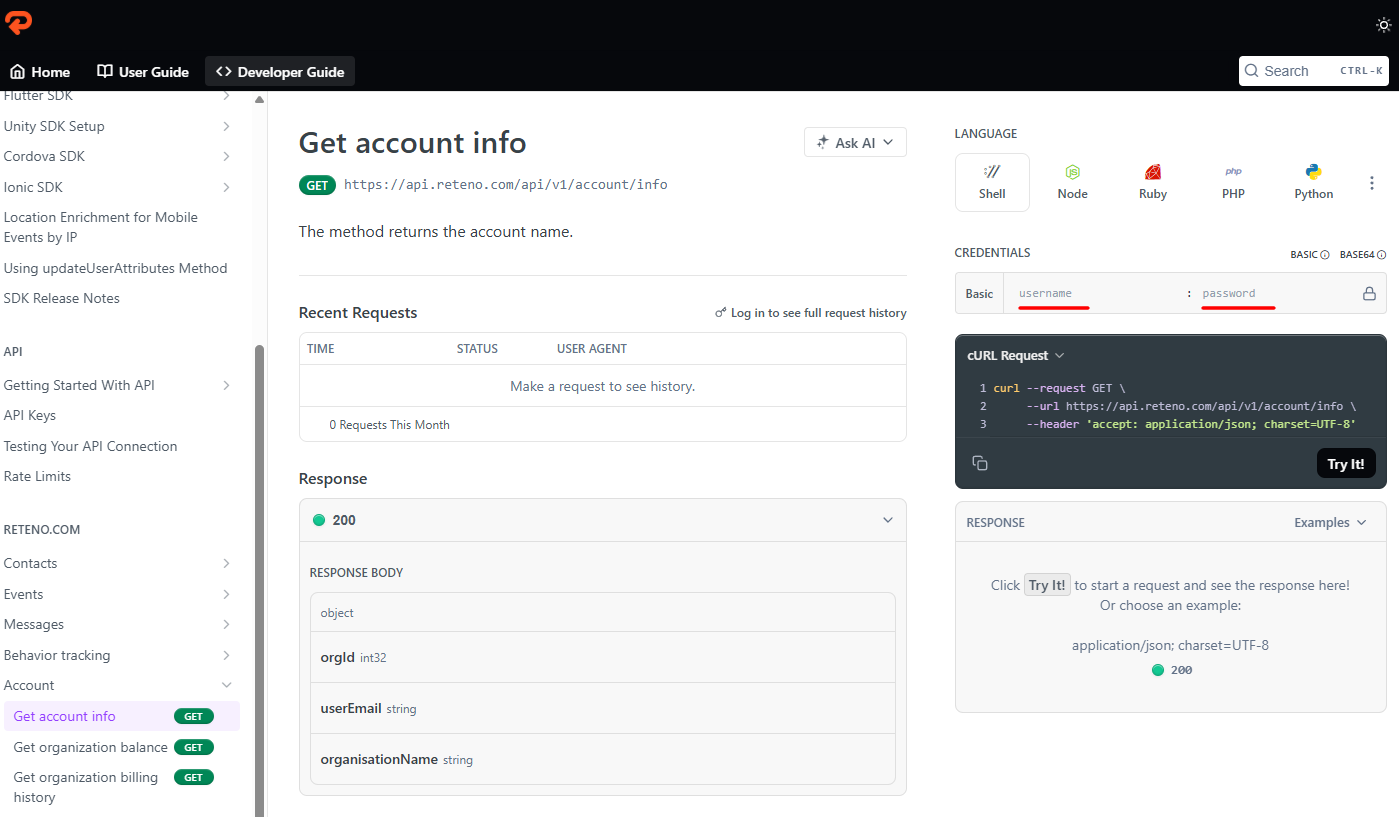Switch to the Developer Guide tab

(x=280, y=72)
